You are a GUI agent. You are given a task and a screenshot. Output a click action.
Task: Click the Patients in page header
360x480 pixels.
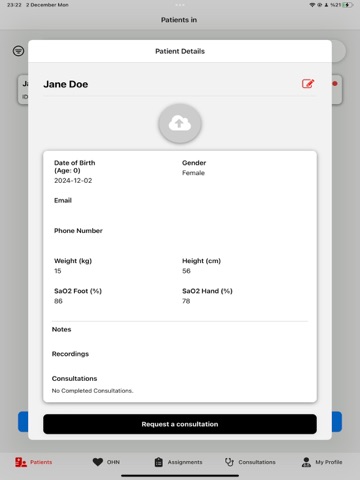pos(179,20)
